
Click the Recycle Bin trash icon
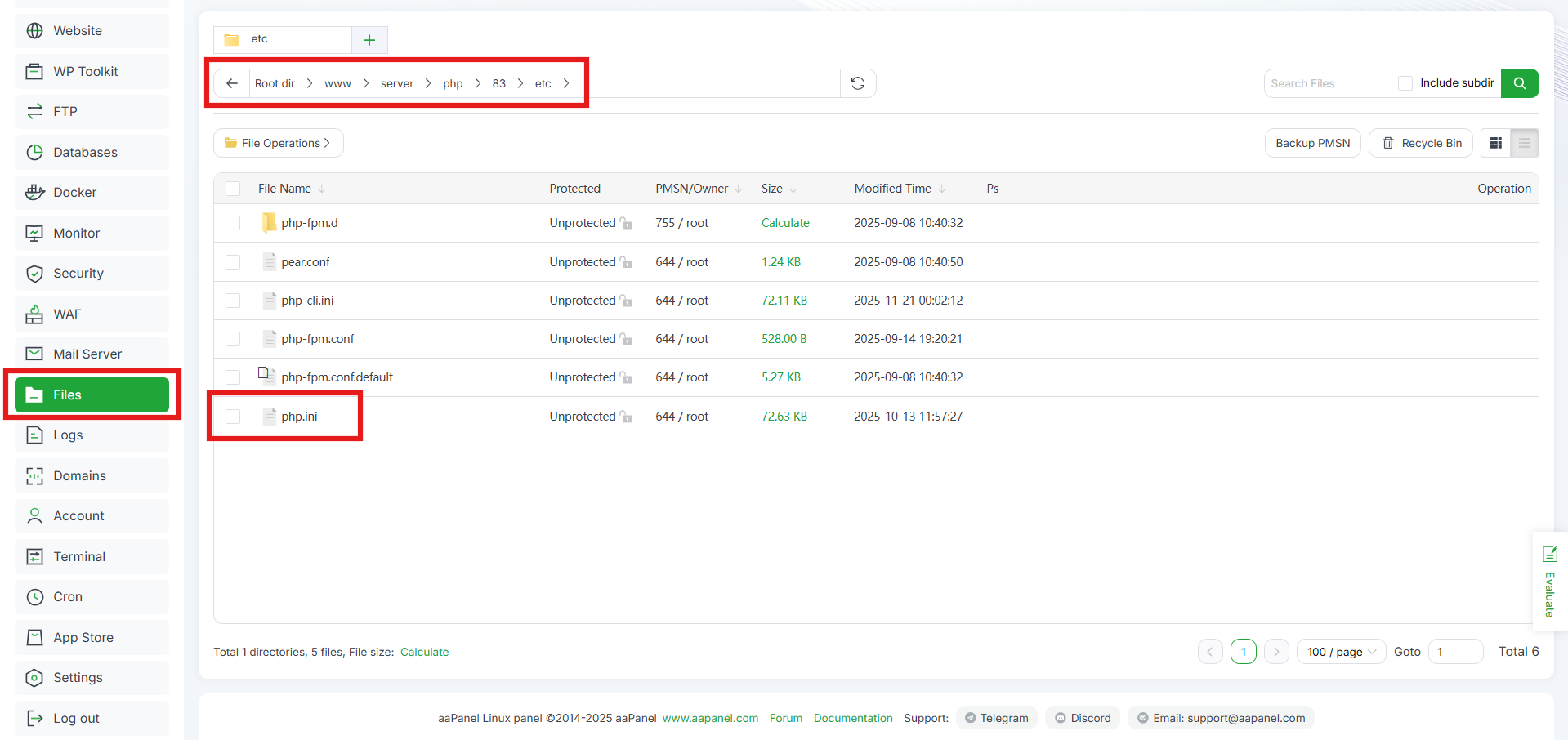1388,143
